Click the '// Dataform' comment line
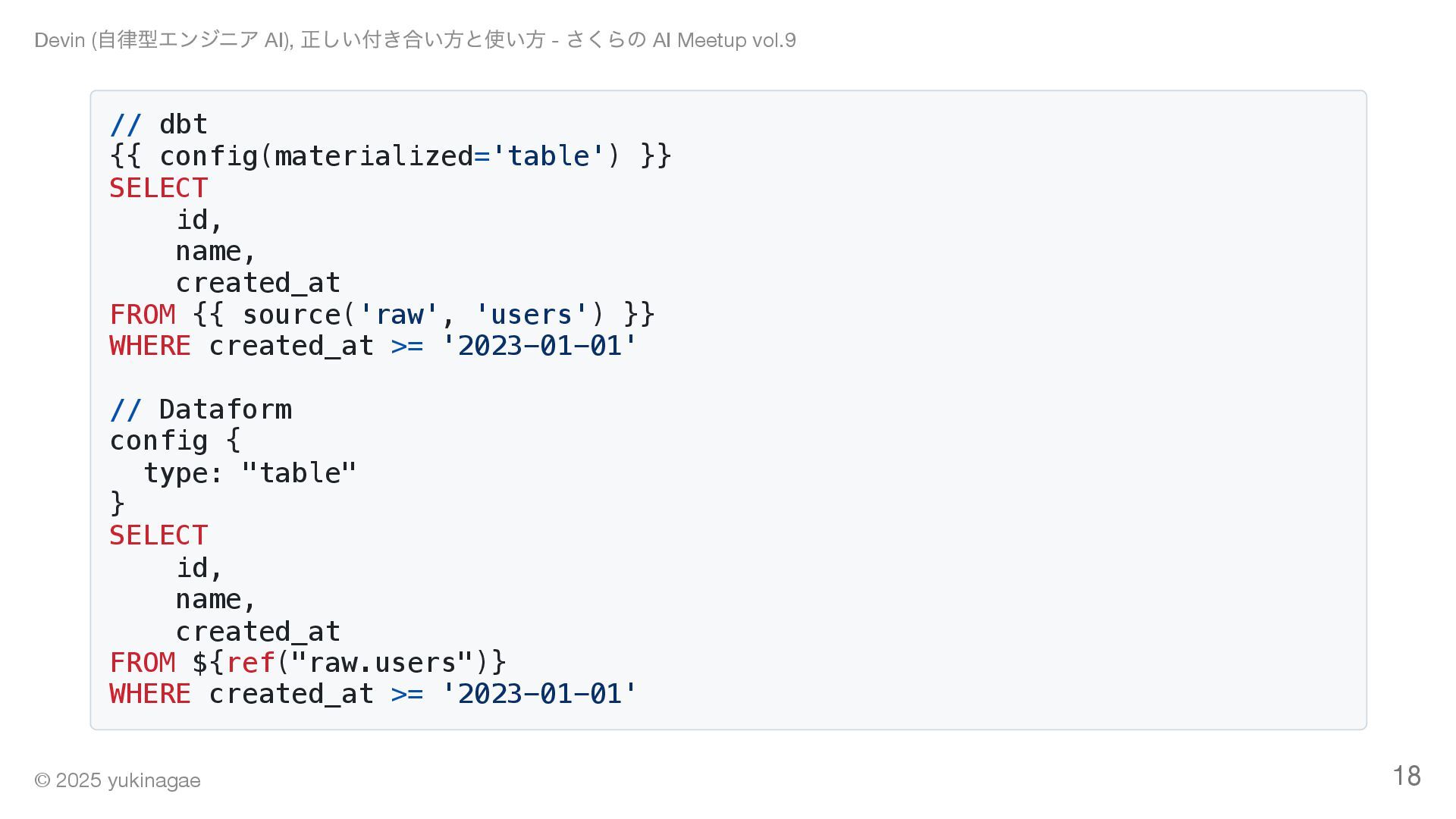Viewport: 1456px width, 819px height. [x=201, y=409]
